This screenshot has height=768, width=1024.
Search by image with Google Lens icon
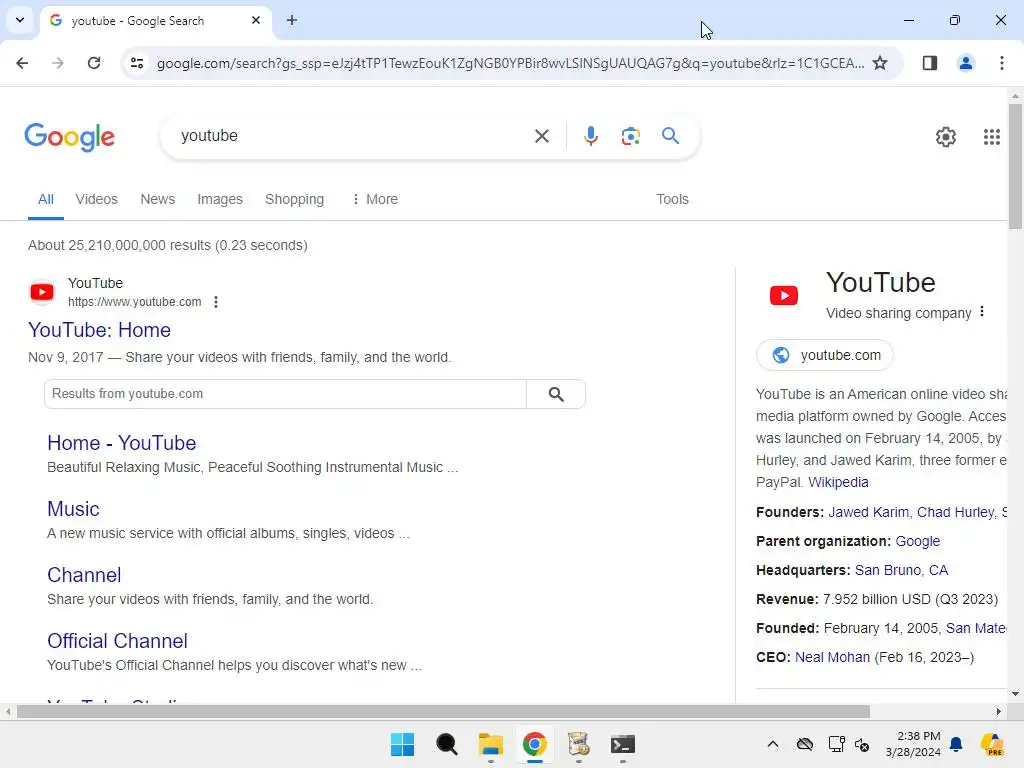[630, 136]
